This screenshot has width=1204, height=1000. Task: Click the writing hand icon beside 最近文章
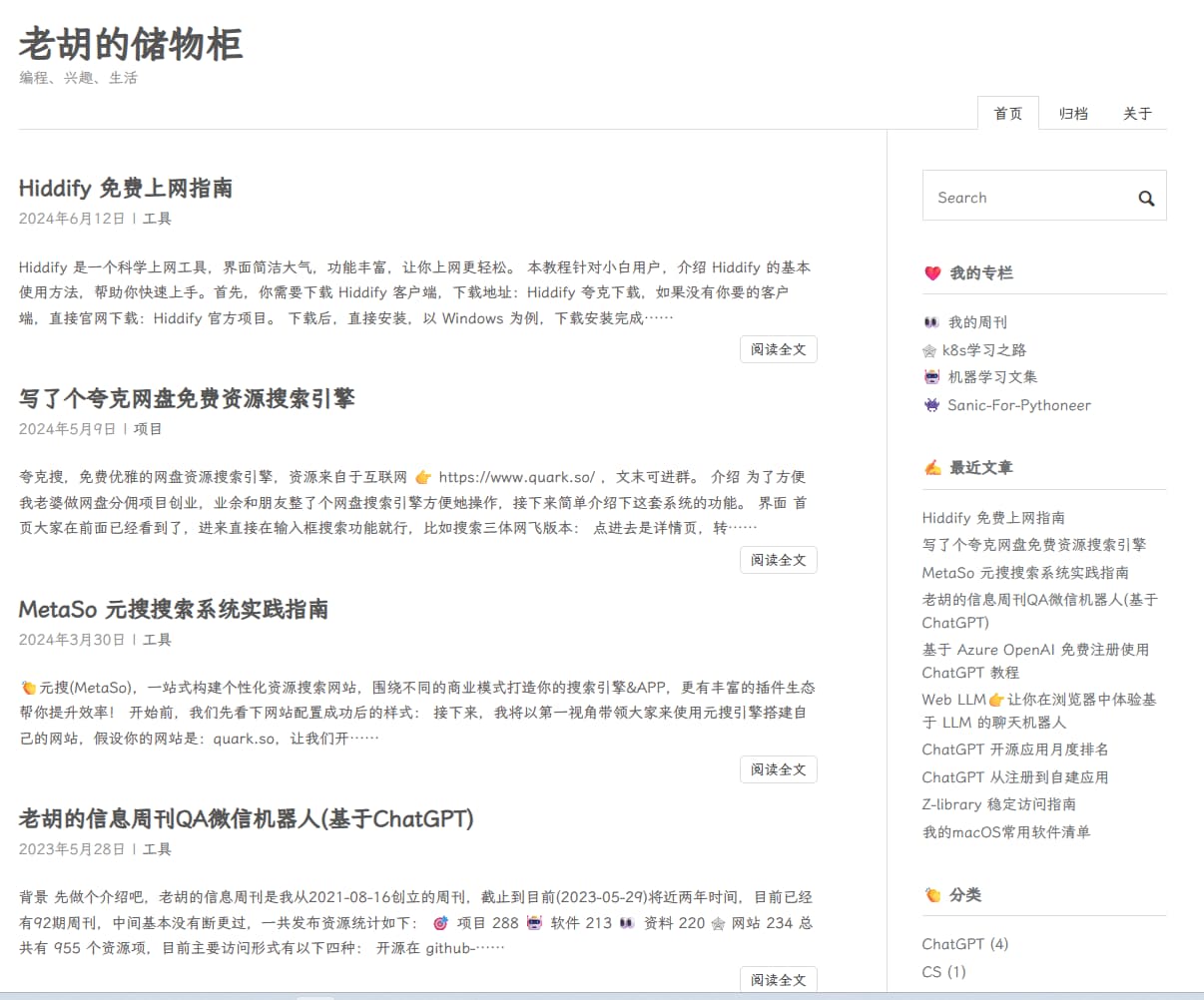pos(930,466)
